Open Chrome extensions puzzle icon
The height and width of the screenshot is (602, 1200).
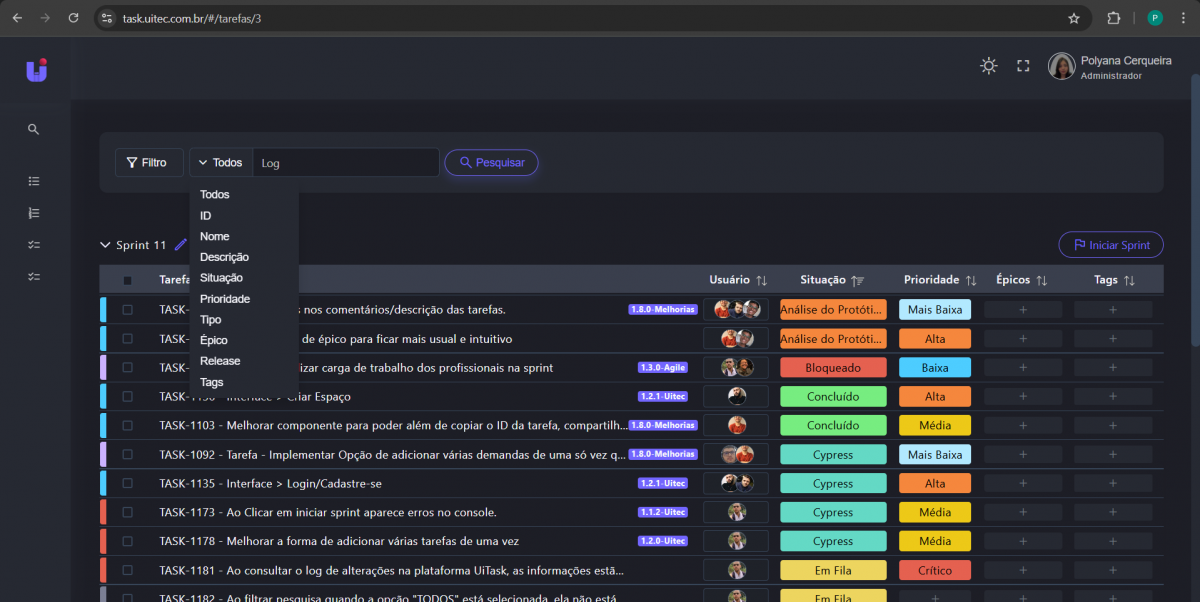click(x=1113, y=18)
